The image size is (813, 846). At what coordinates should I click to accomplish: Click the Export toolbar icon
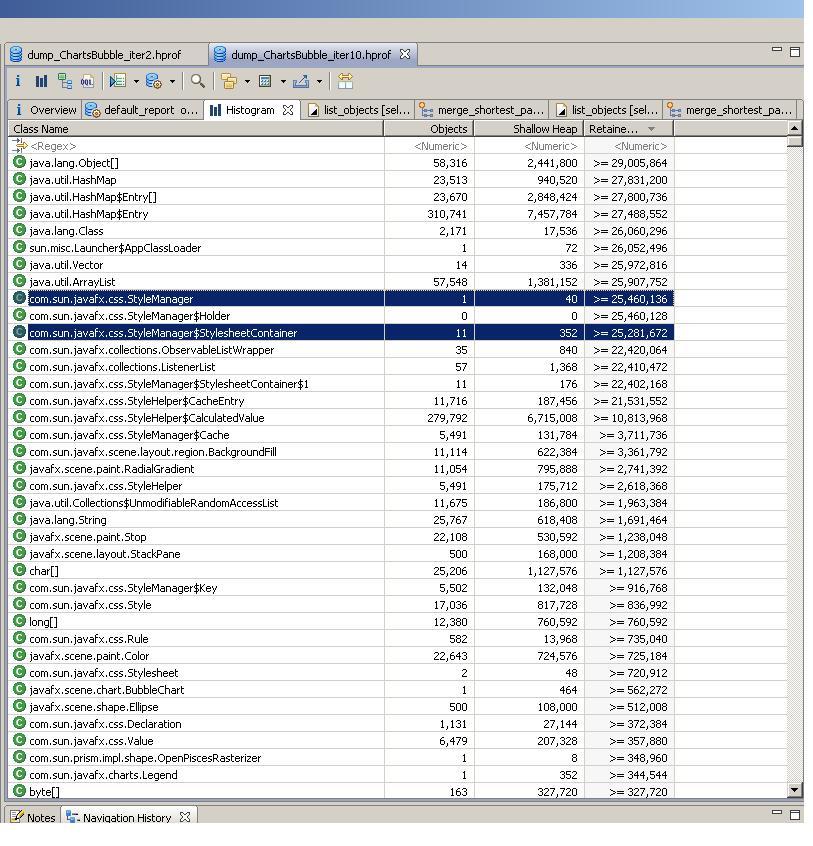[301, 81]
